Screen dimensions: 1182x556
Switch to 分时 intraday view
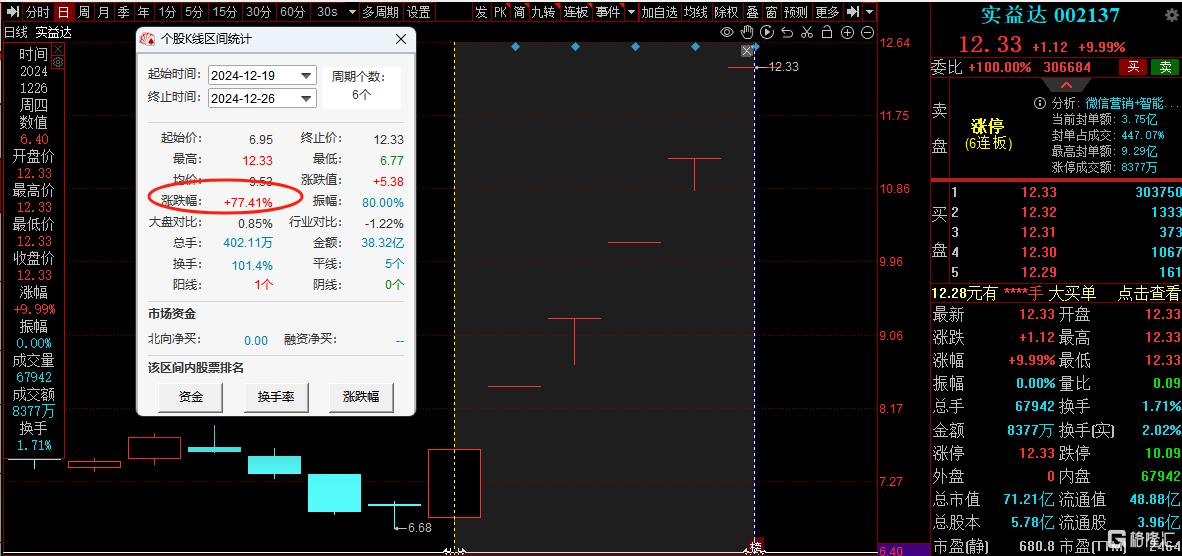coord(38,12)
